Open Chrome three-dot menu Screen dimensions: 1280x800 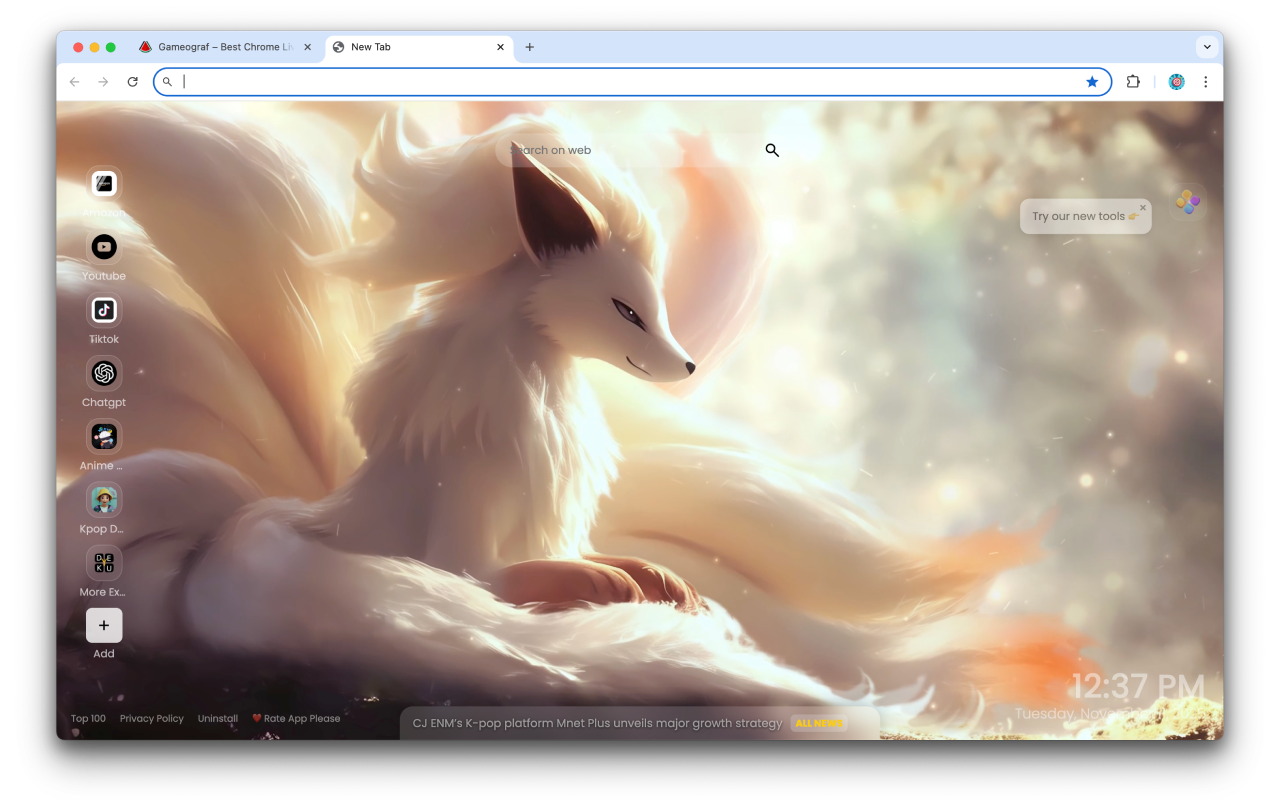1205,82
